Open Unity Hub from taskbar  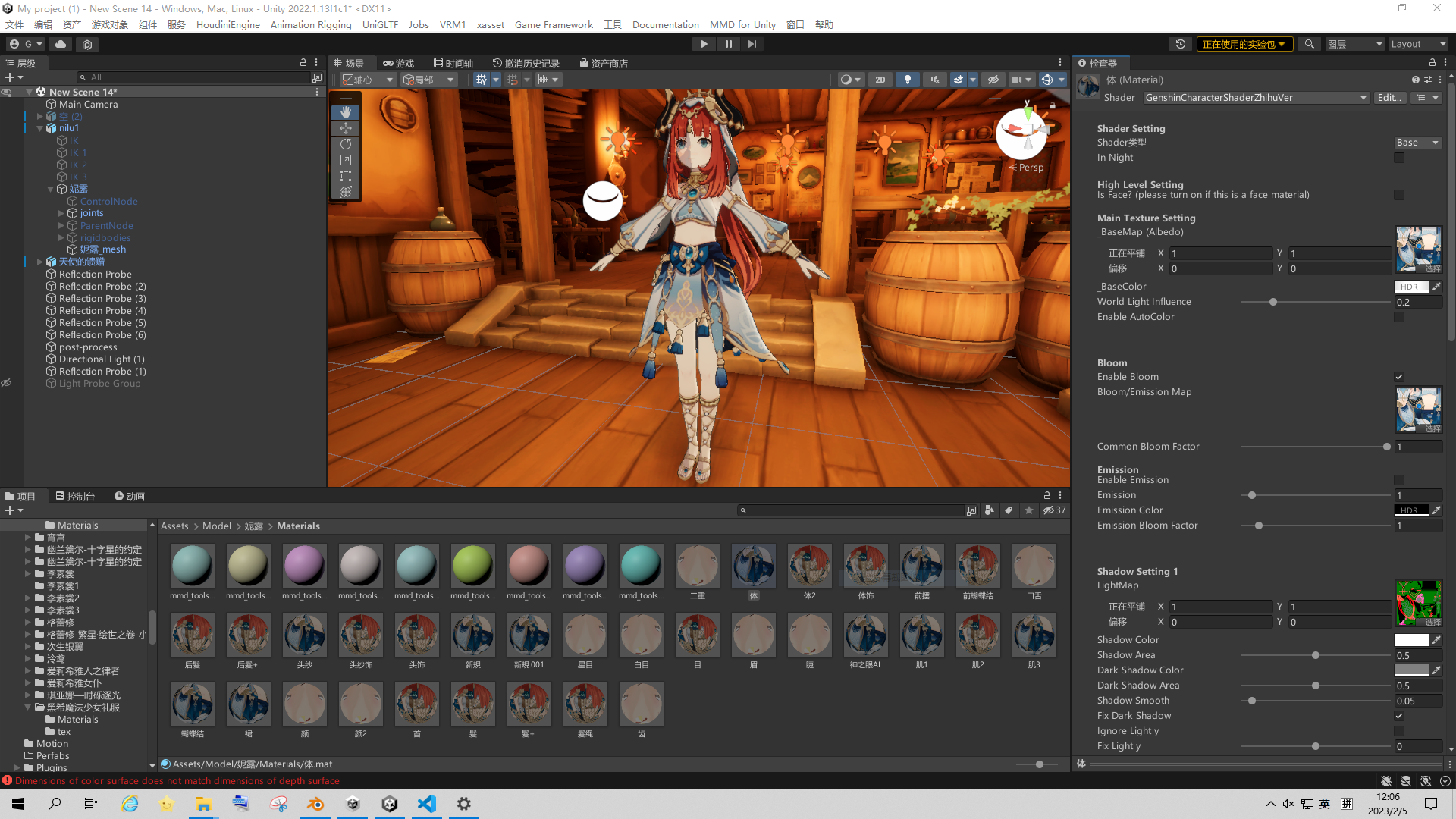[x=353, y=804]
